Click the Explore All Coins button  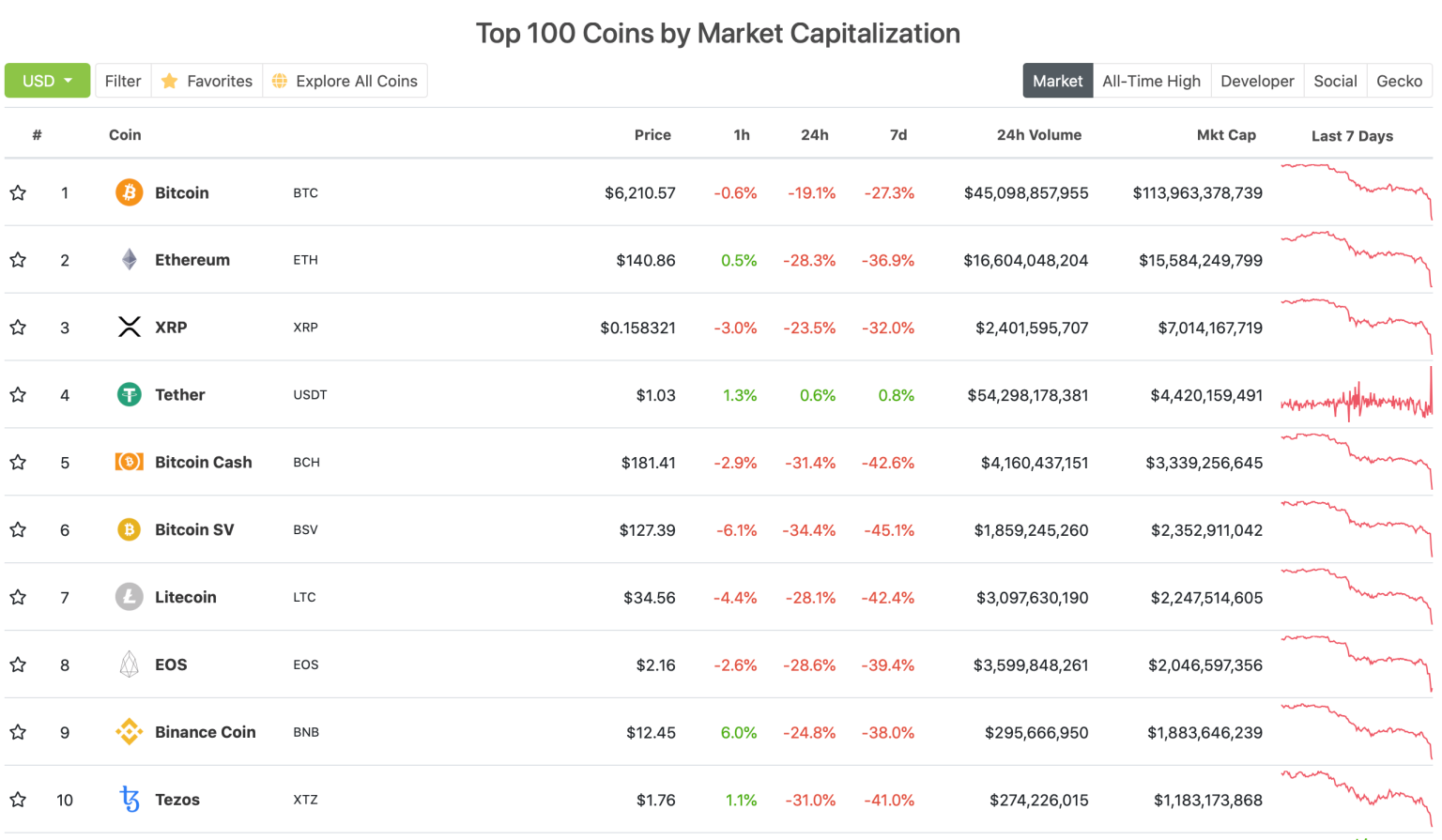click(345, 81)
